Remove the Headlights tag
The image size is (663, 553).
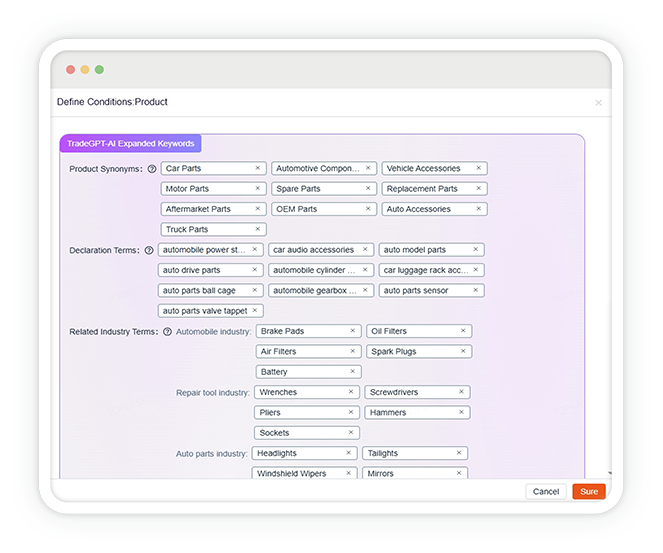point(348,452)
